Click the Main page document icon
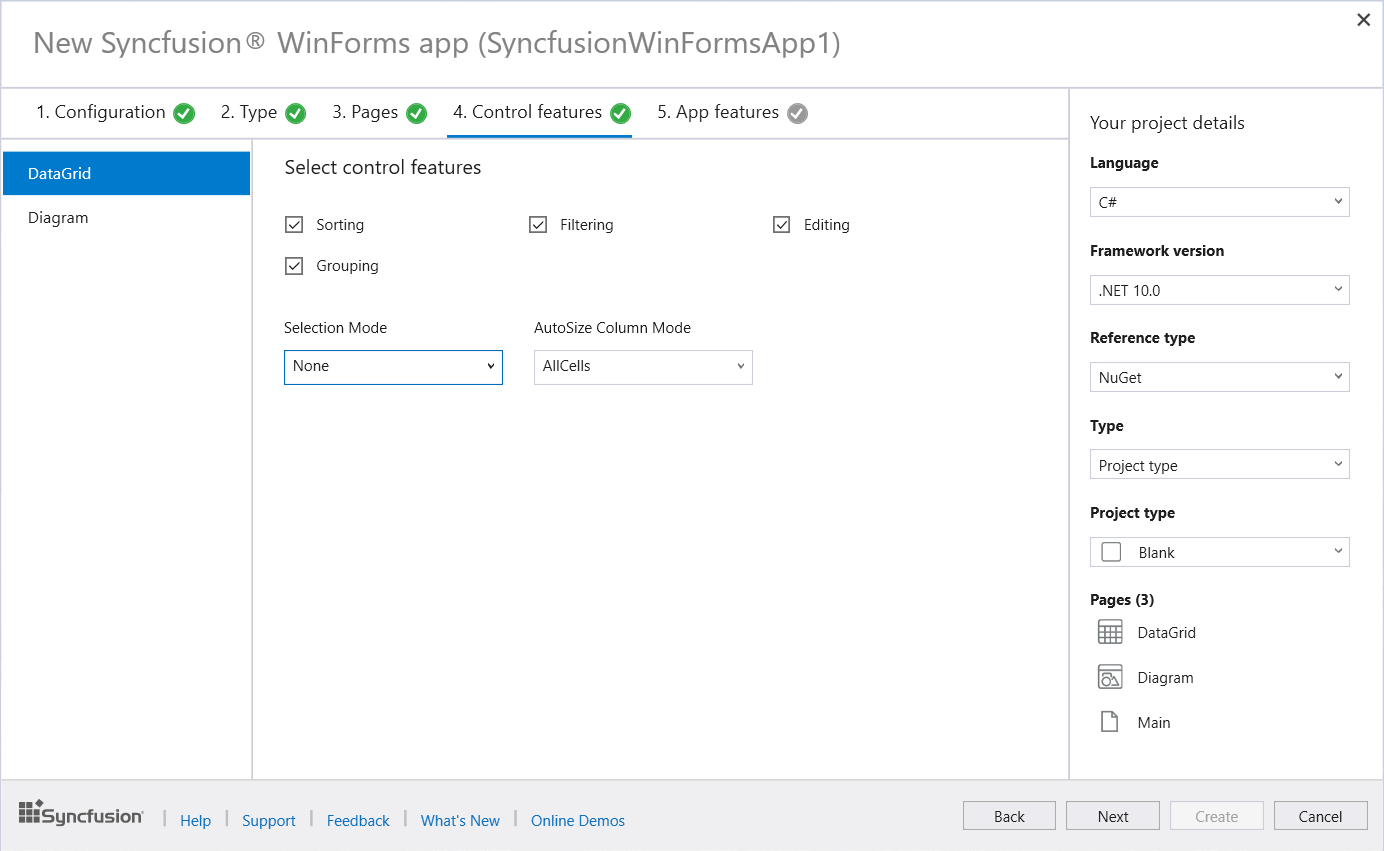 [x=1109, y=721]
